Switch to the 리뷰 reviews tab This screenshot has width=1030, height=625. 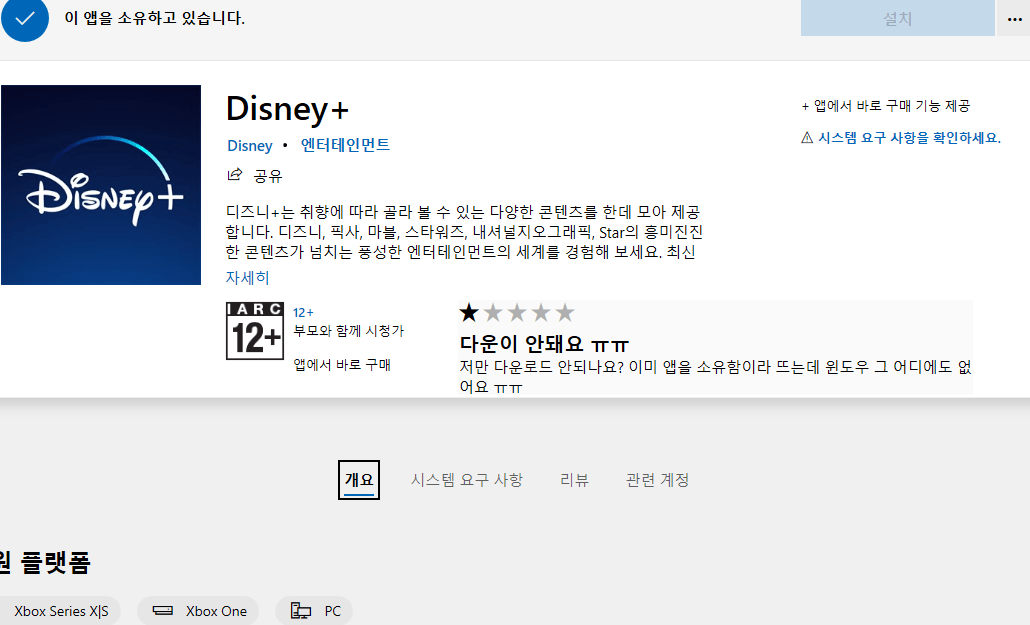(x=574, y=480)
